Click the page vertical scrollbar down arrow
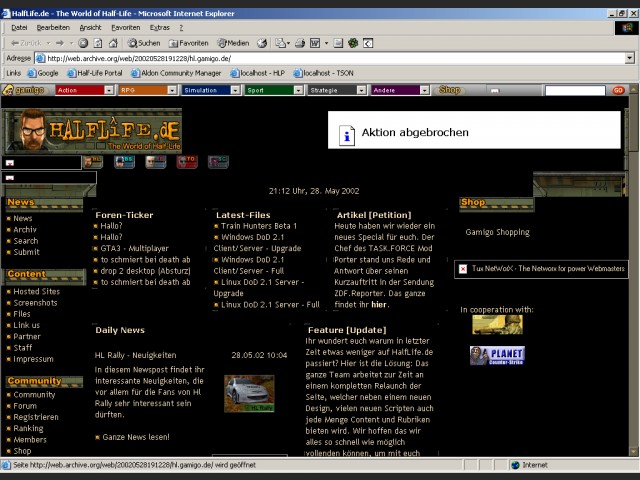Screen dimensions: 640x480 pos(634,451)
